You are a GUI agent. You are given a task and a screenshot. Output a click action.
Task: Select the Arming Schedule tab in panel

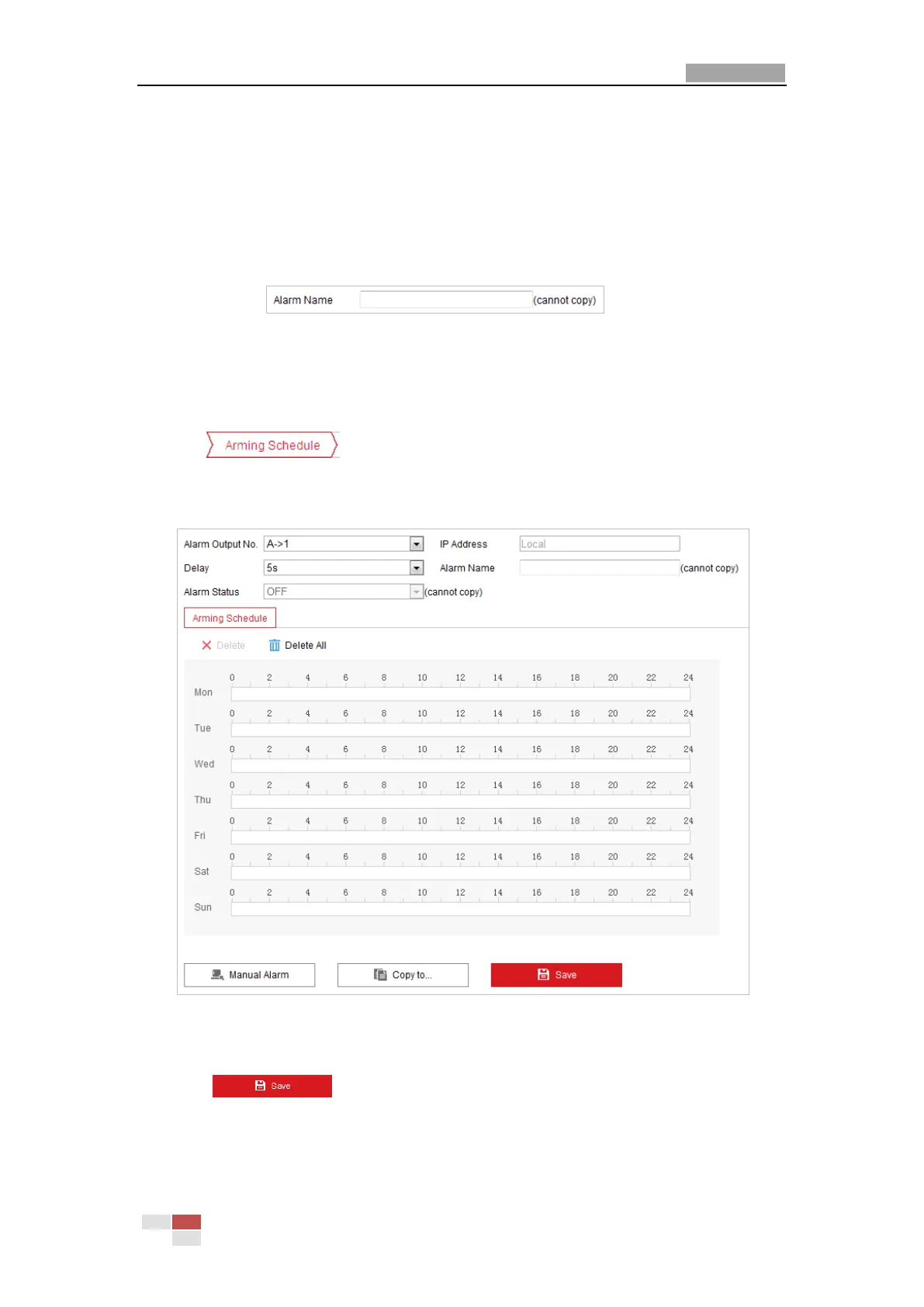point(230,618)
